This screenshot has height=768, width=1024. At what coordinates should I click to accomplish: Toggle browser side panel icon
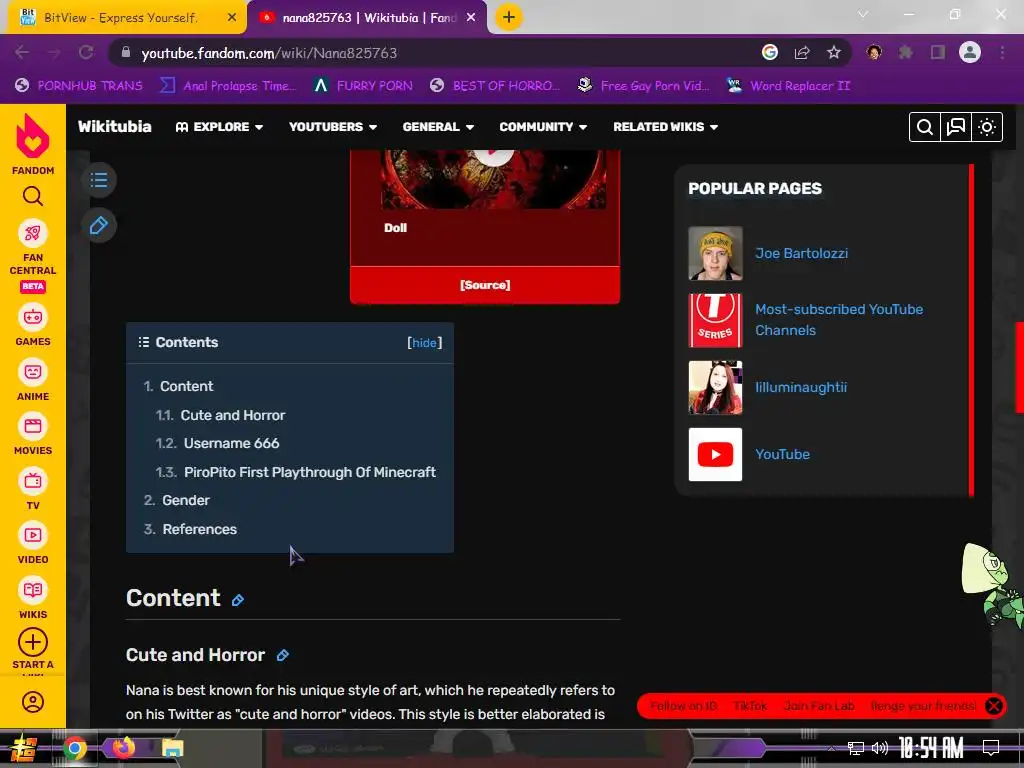[938, 53]
